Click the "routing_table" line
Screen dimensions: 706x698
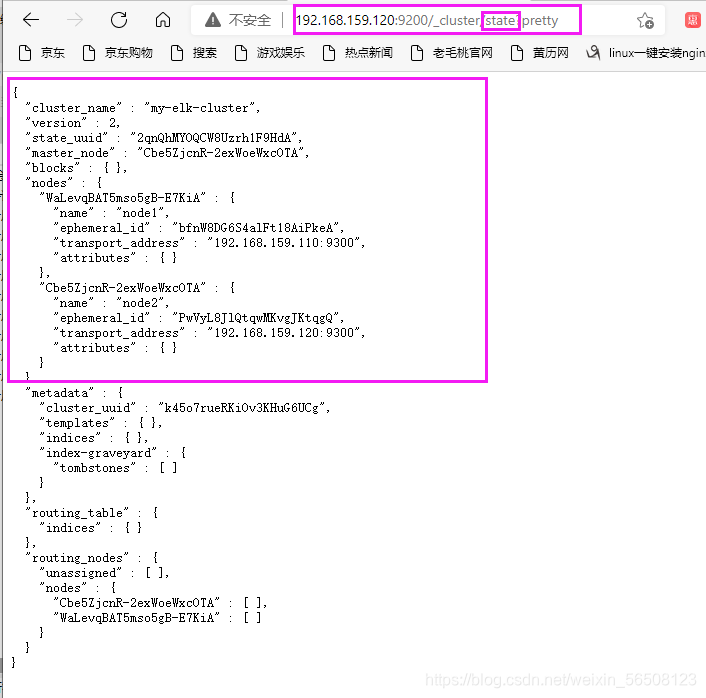[92, 513]
